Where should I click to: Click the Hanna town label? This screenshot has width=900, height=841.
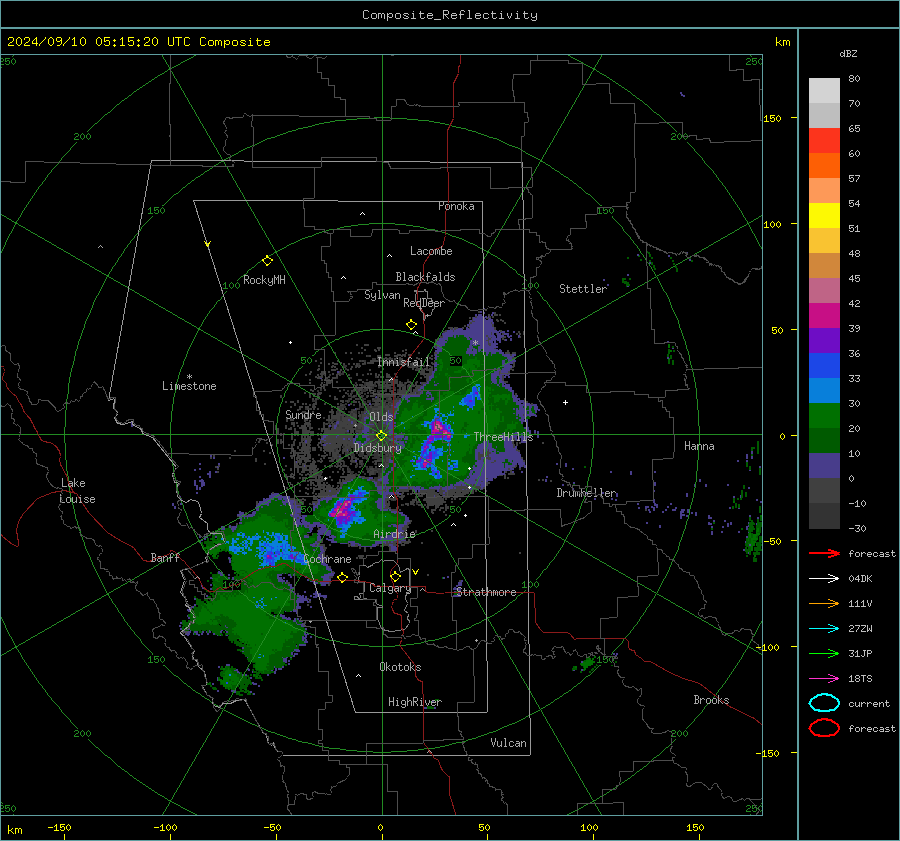click(699, 446)
